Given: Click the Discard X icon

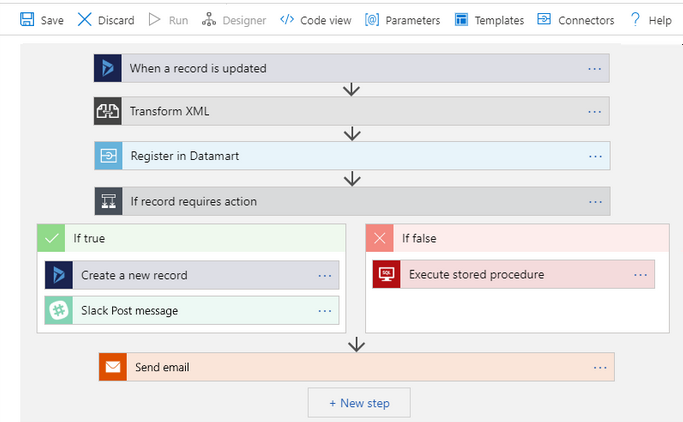Looking at the screenshot, I should click(84, 20).
